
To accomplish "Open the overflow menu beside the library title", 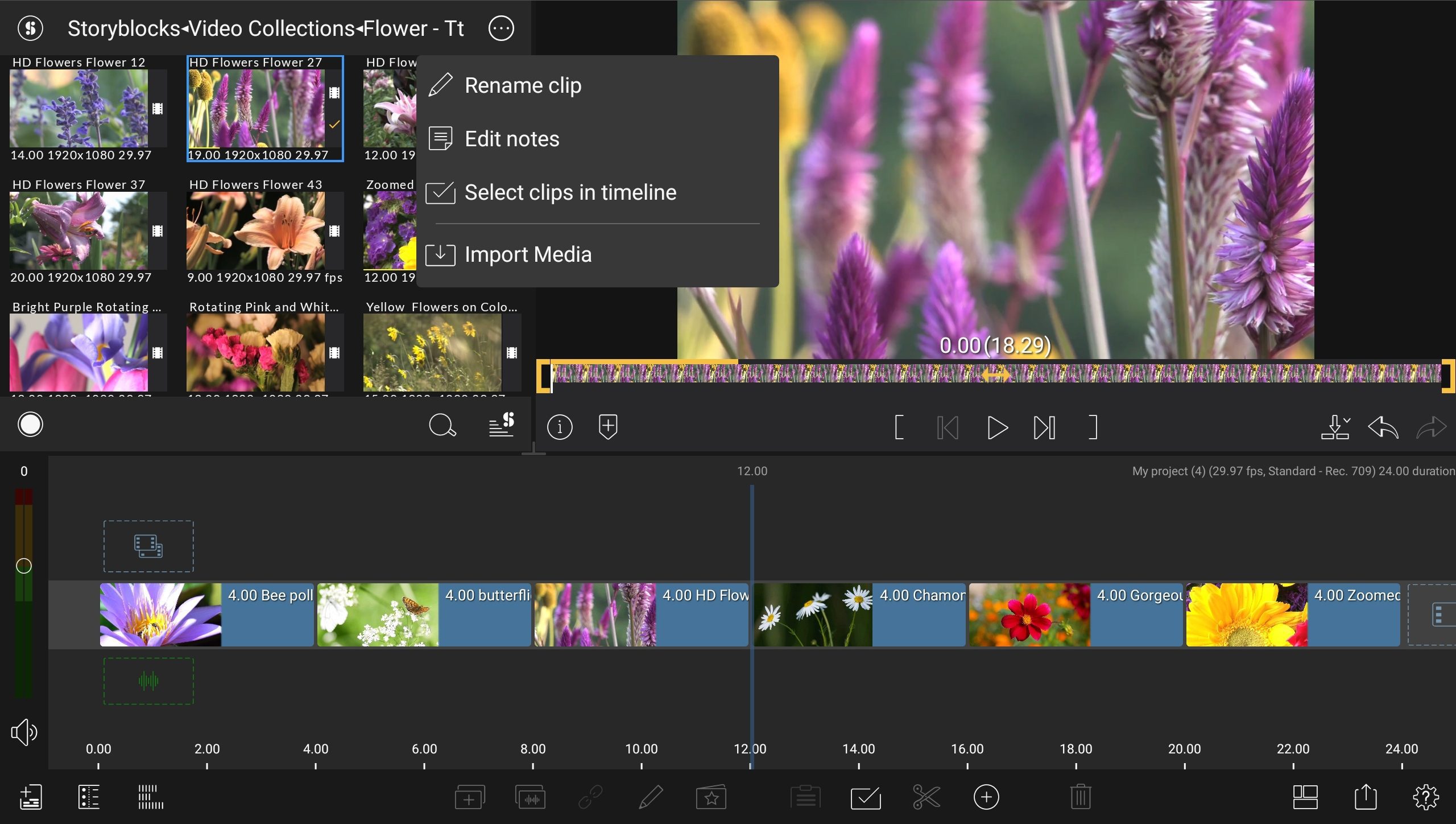I will click(x=501, y=28).
